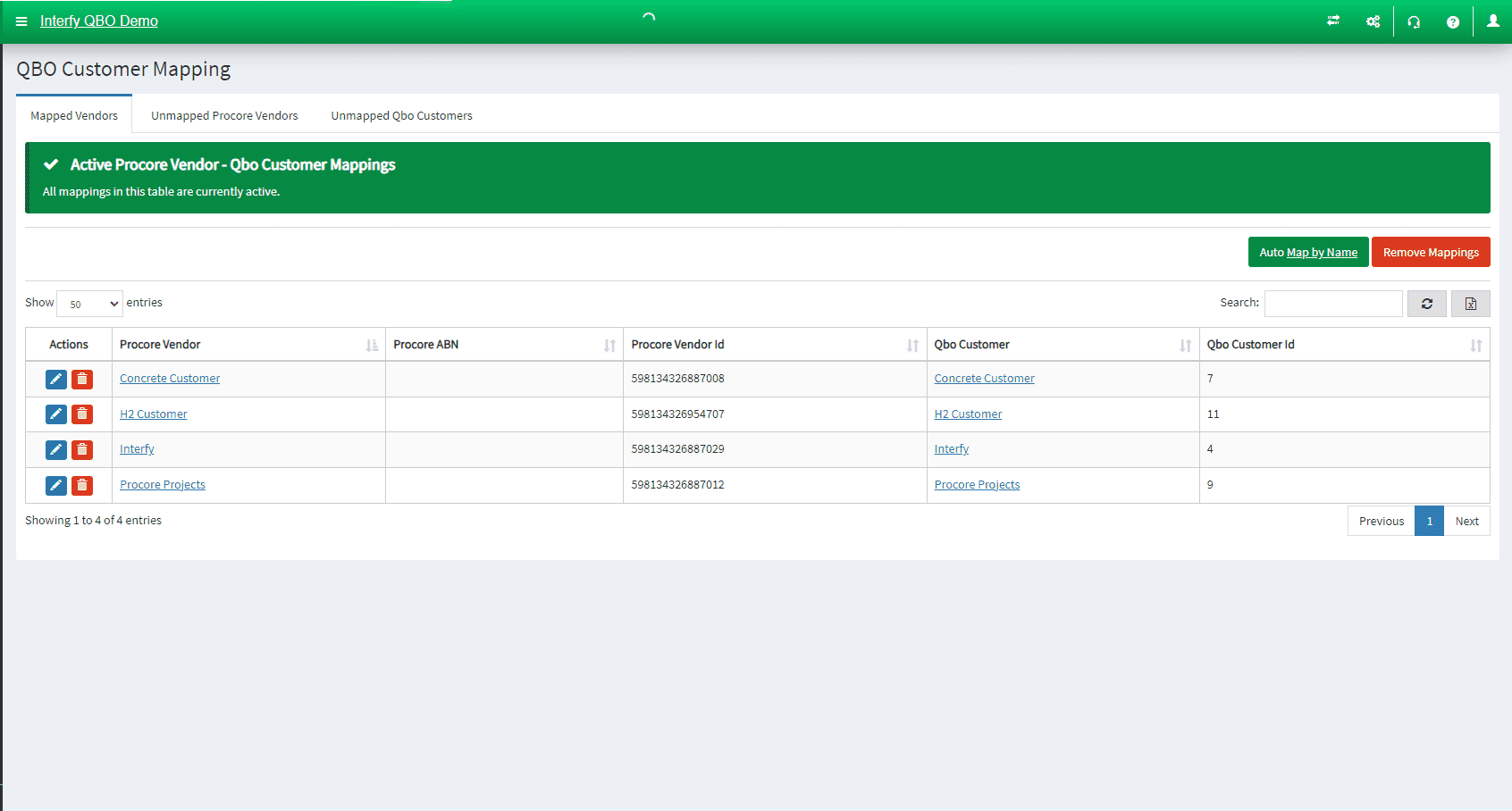Viewport: 1512px width, 811px height.
Task: Click the data transfer arrows icon
Action: click(x=1332, y=21)
